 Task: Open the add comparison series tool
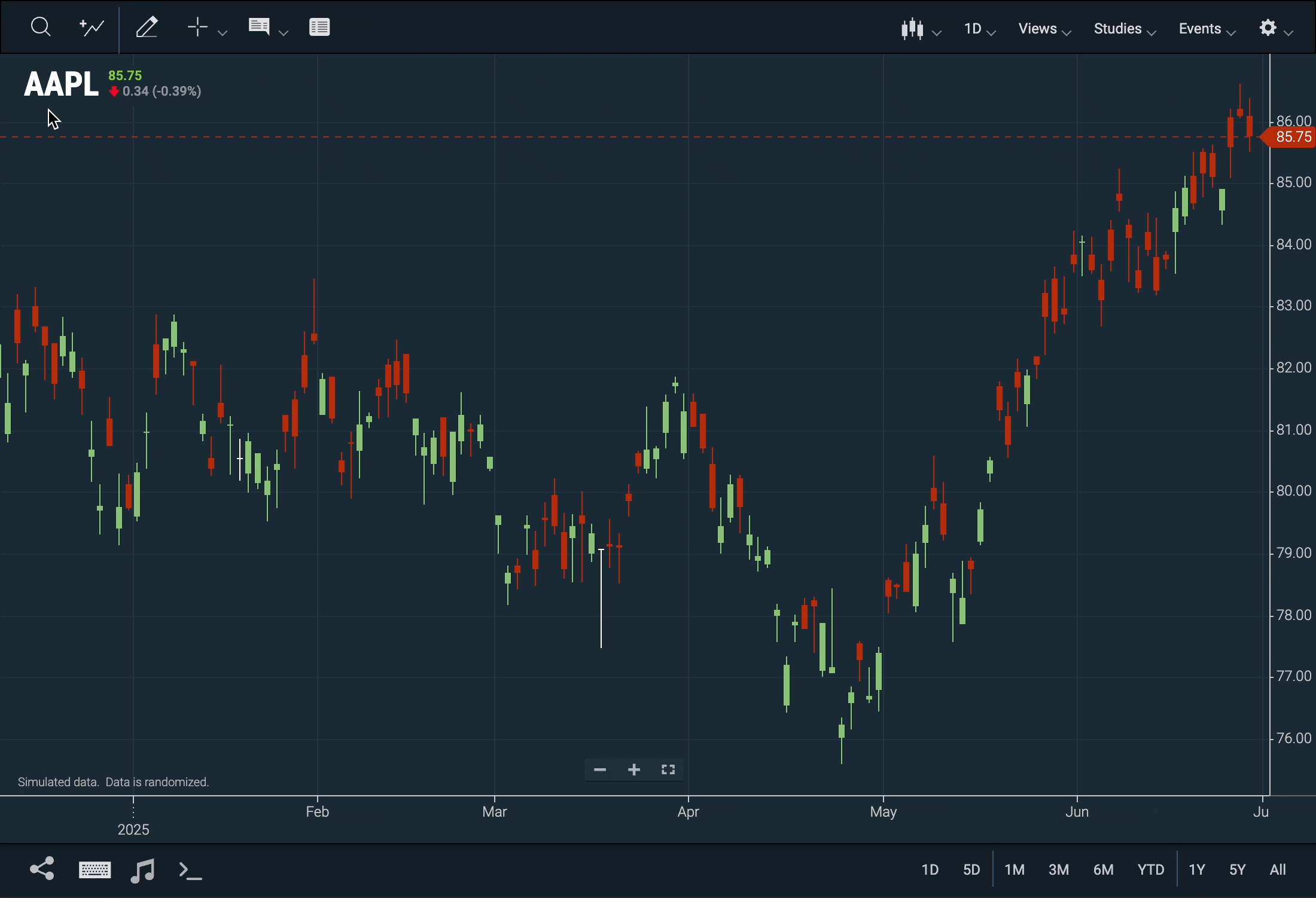coord(92,28)
